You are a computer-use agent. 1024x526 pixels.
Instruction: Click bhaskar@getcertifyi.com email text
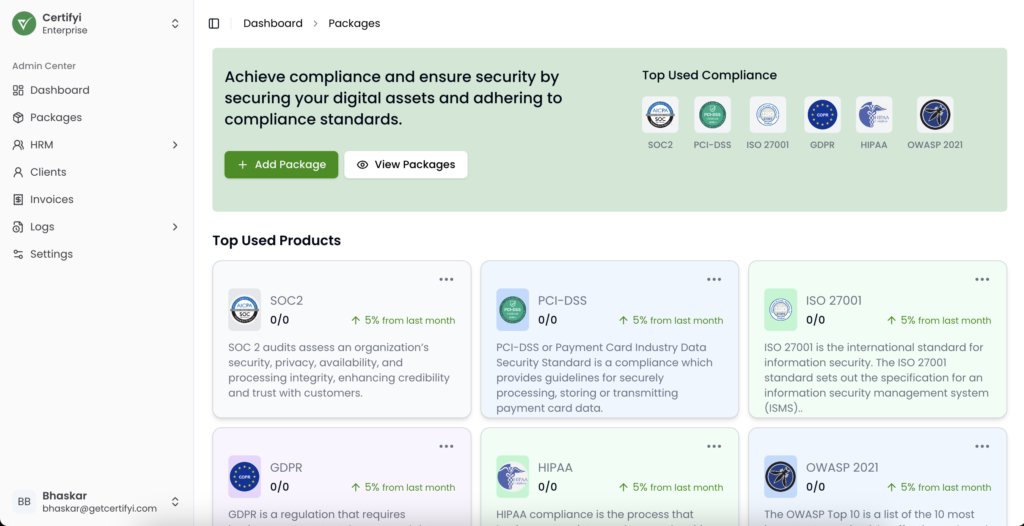coord(100,508)
